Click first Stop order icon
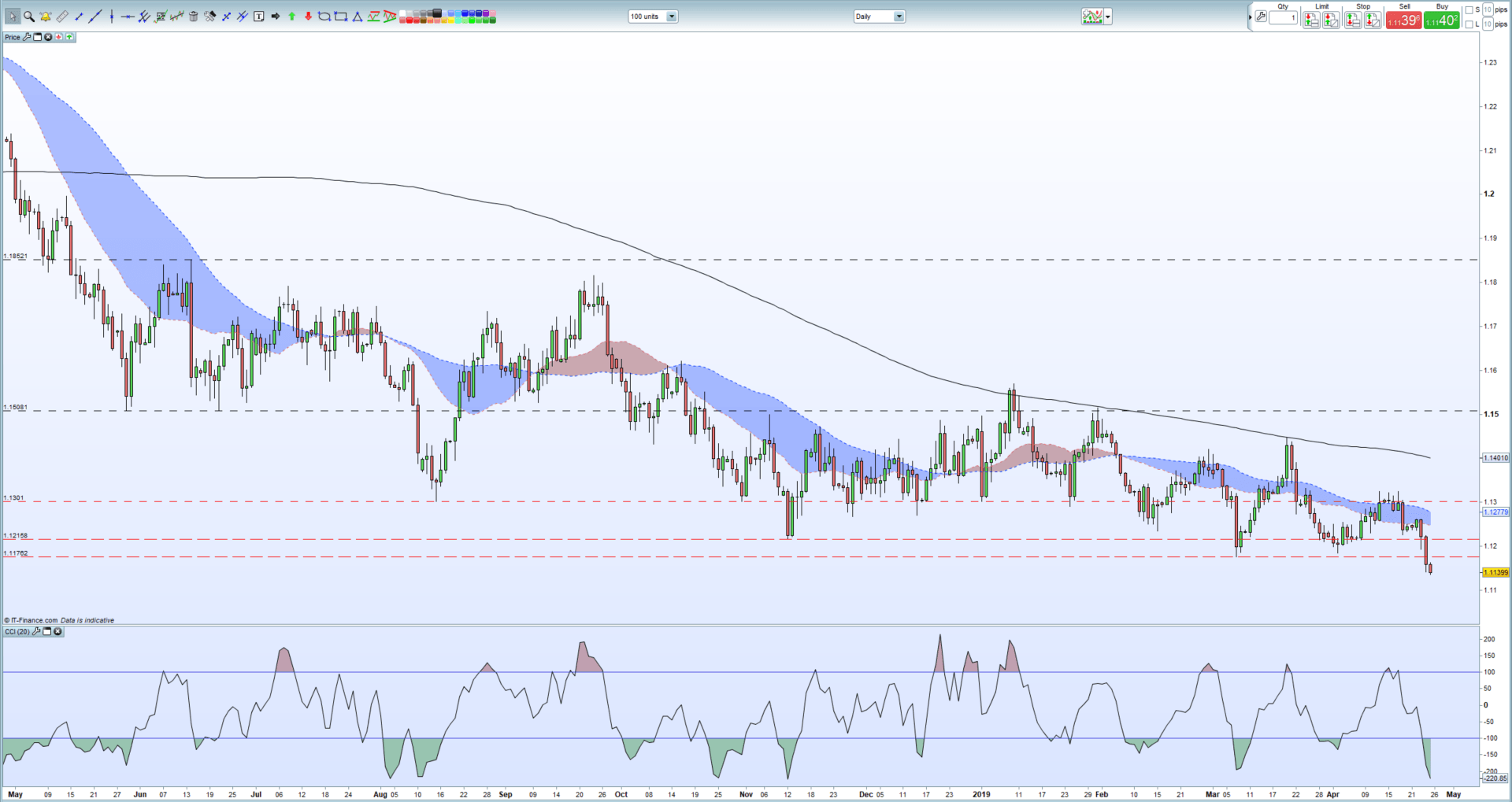This screenshot has width=1512, height=802. click(x=1353, y=20)
